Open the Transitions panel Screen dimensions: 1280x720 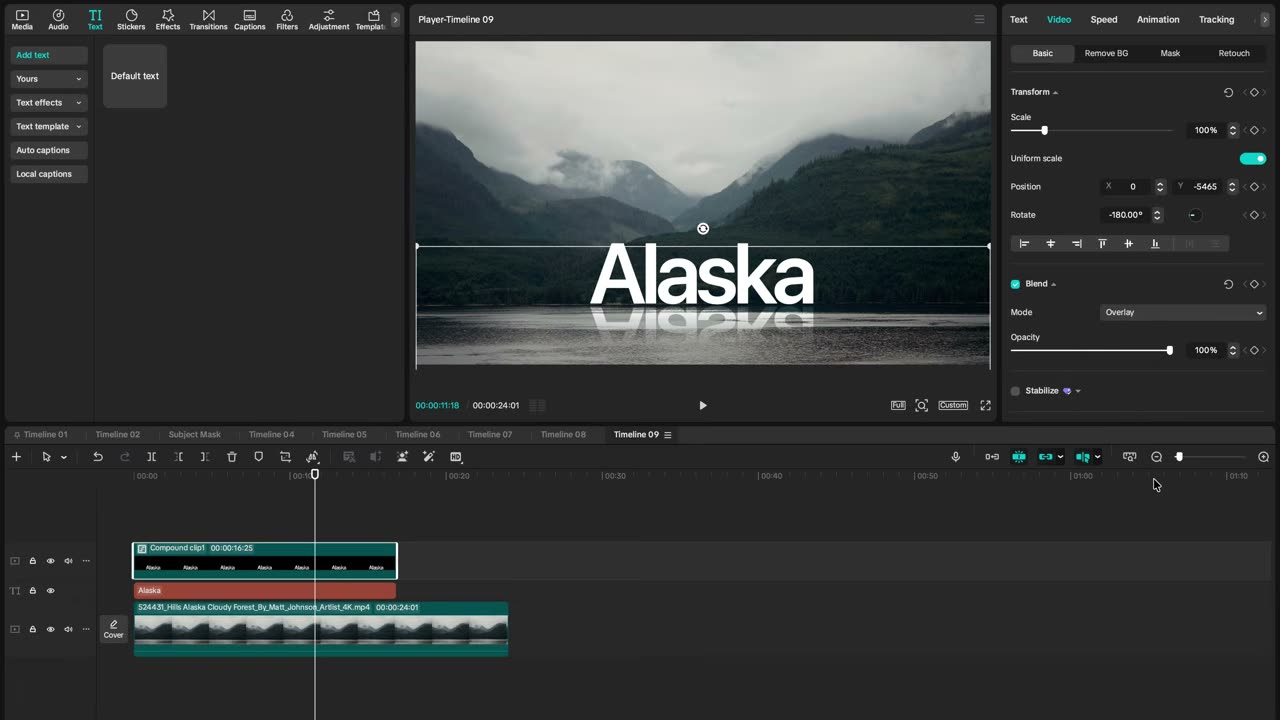tap(208, 19)
